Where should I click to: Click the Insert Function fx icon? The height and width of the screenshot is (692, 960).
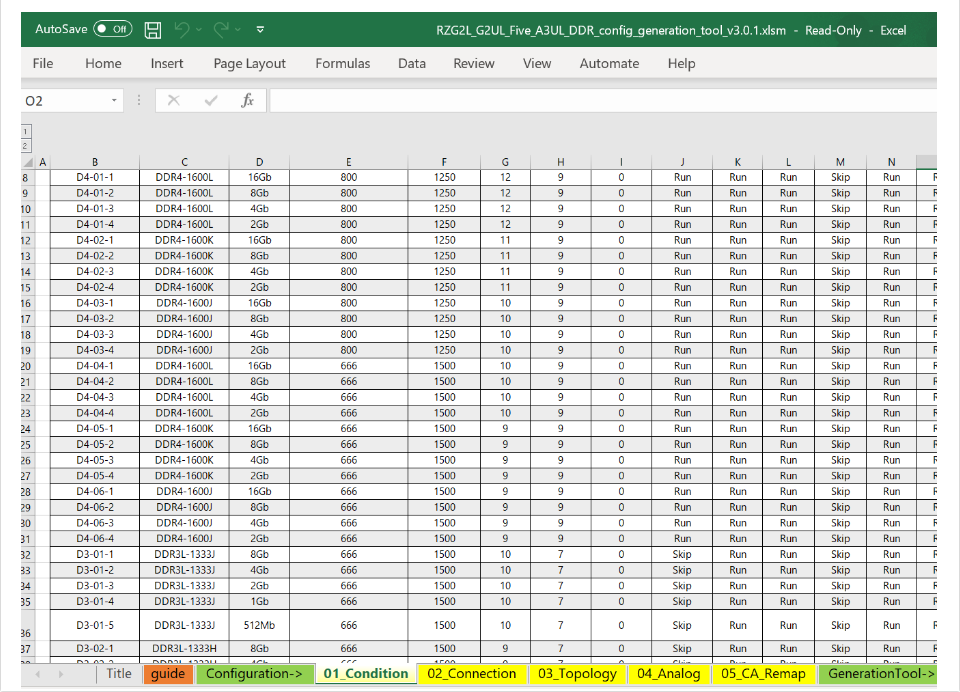(247, 100)
